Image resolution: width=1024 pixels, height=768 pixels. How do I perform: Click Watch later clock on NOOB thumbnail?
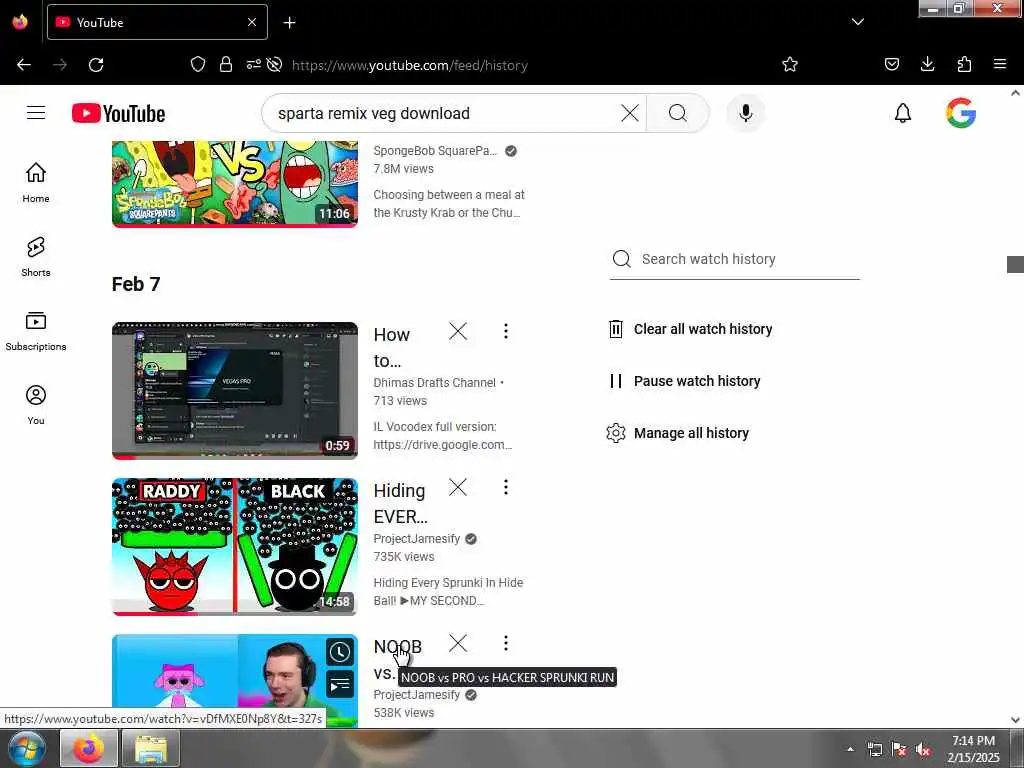[x=340, y=652]
